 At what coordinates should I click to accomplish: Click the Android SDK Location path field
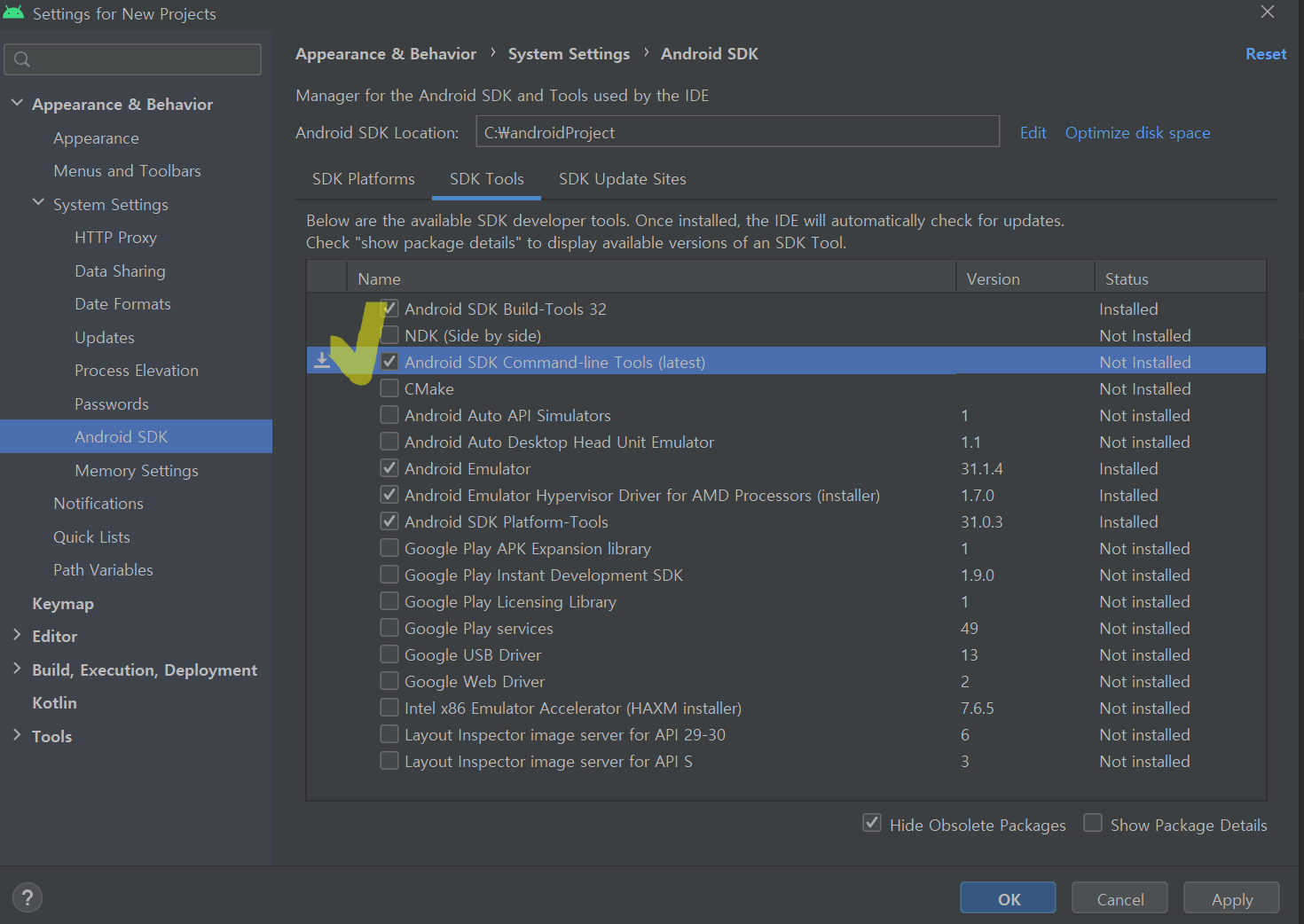(736, 132)
